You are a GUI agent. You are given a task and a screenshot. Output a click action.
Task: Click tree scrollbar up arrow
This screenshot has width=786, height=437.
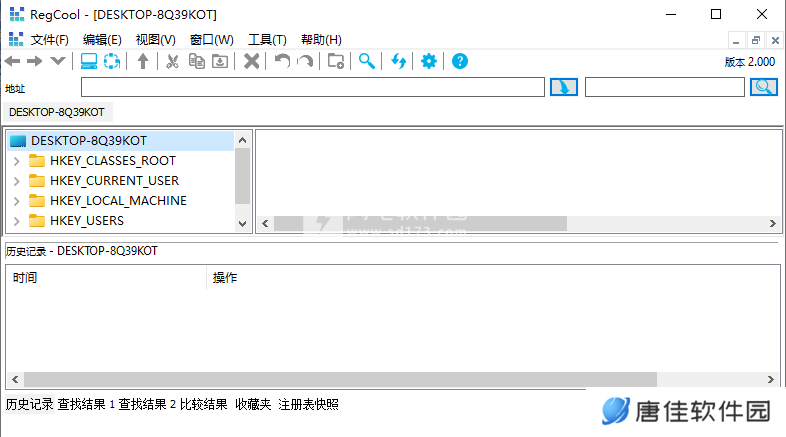coord(243,140)
